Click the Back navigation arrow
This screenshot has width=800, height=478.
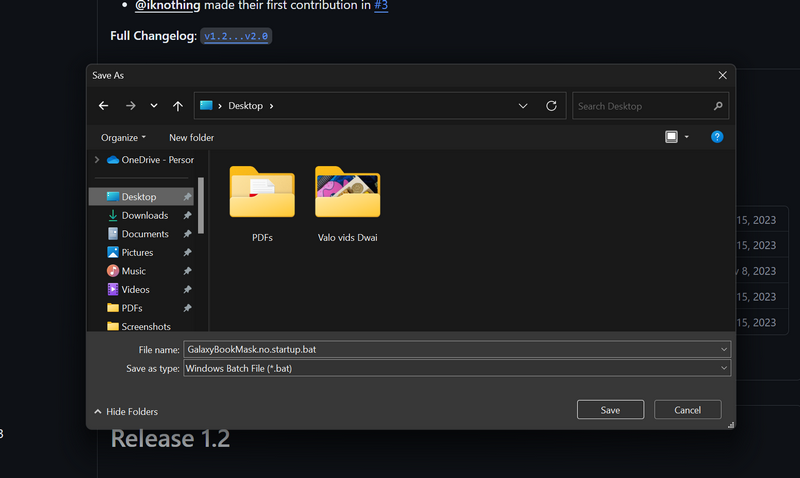point(104,106)
